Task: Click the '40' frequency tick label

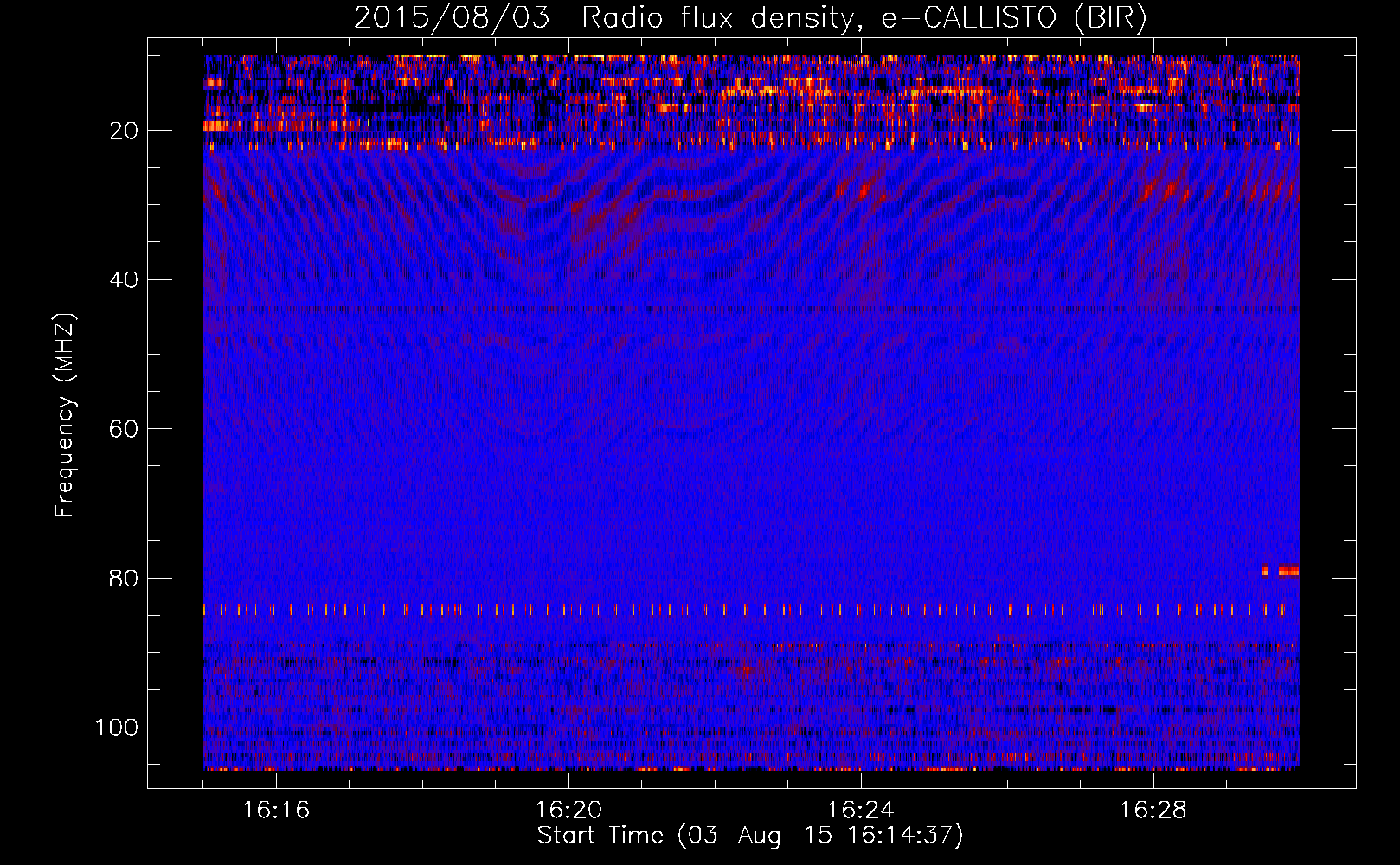Action: [x=125, y=280]
